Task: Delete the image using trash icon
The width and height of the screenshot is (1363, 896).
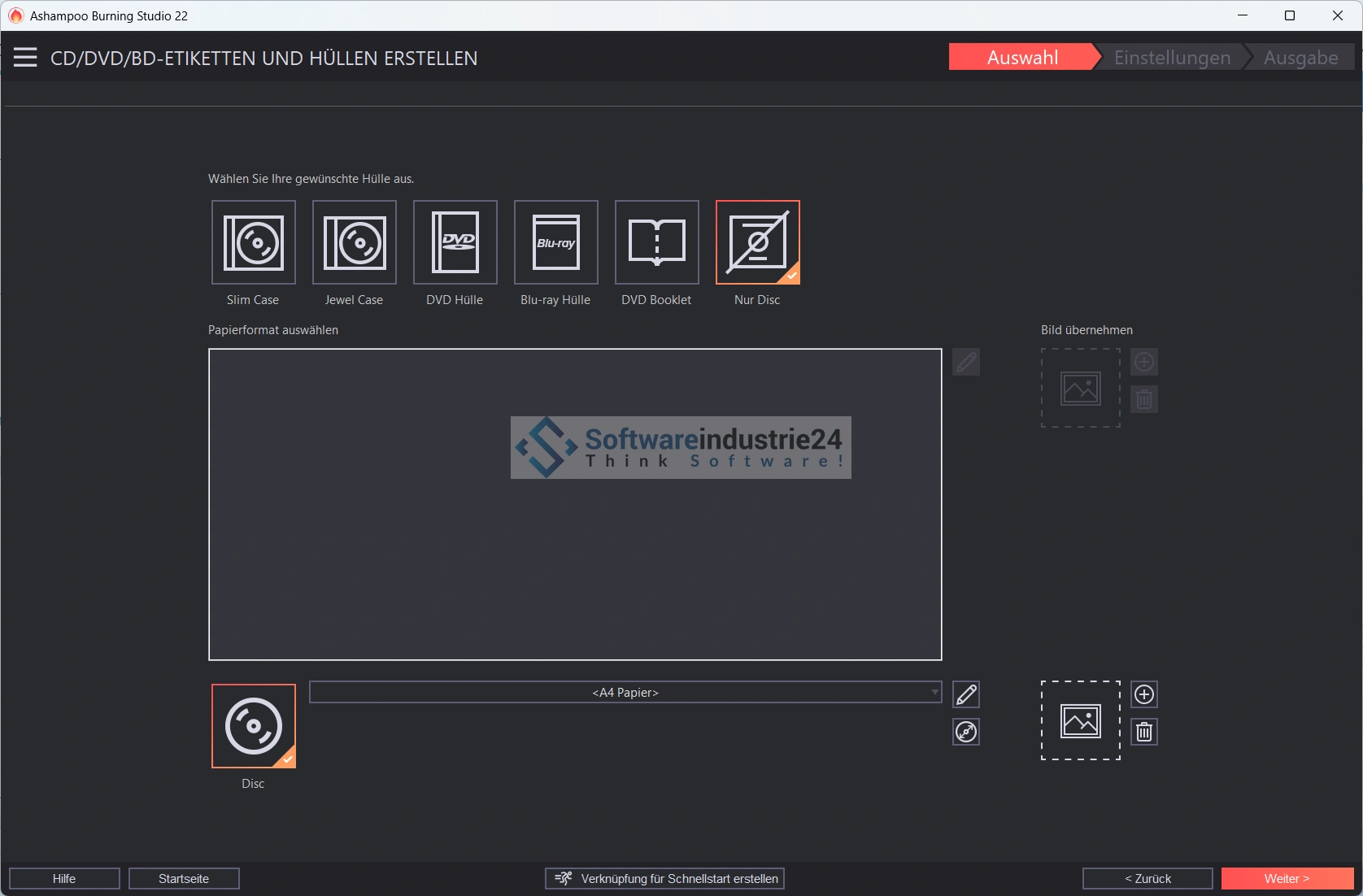Action: coord(1144,733)
